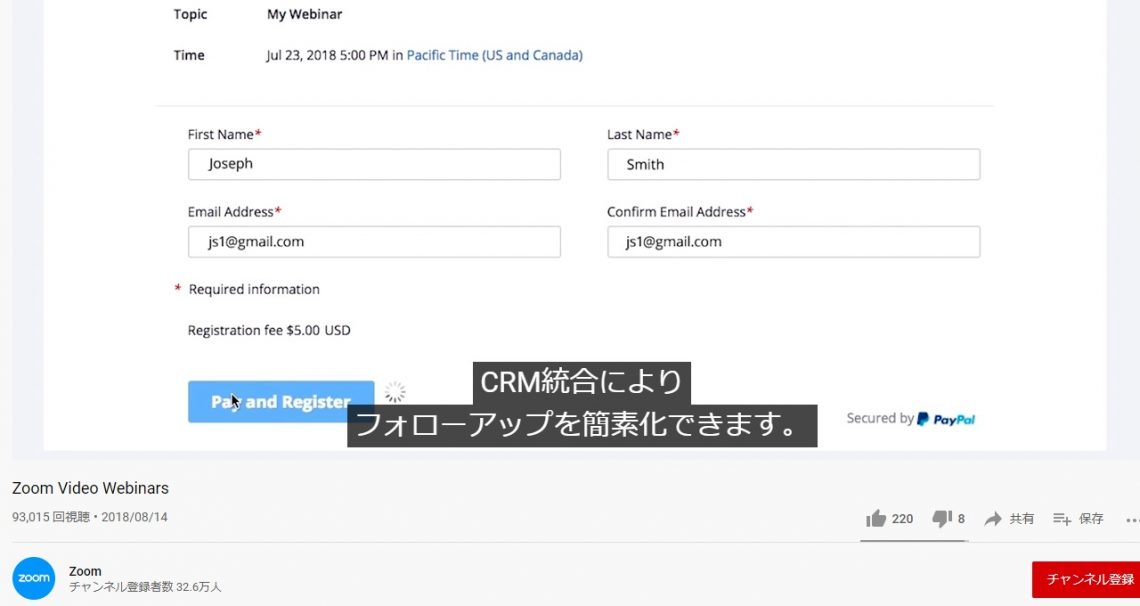Open the Pacific Time (US and Canada) link
1140x606 pixels.
(x=494, y=55)
